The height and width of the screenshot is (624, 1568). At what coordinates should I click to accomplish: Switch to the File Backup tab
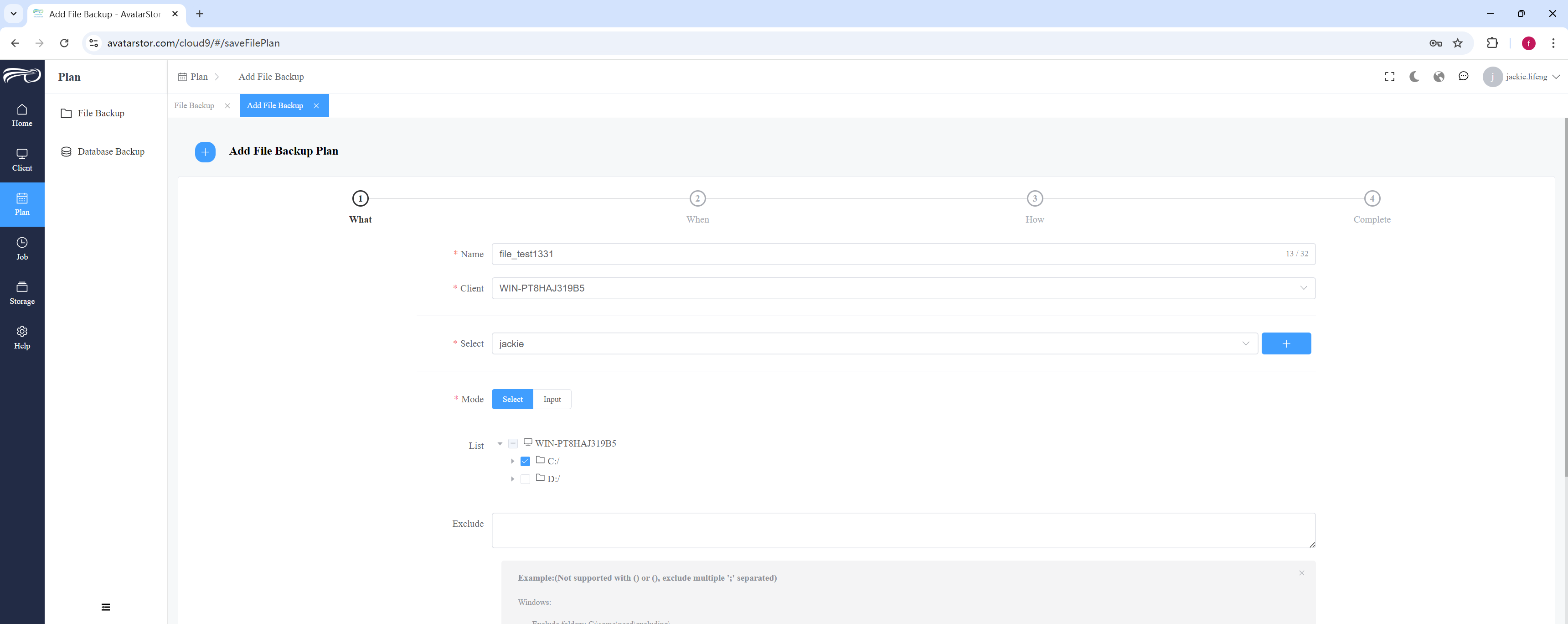(x=194, y=105)
